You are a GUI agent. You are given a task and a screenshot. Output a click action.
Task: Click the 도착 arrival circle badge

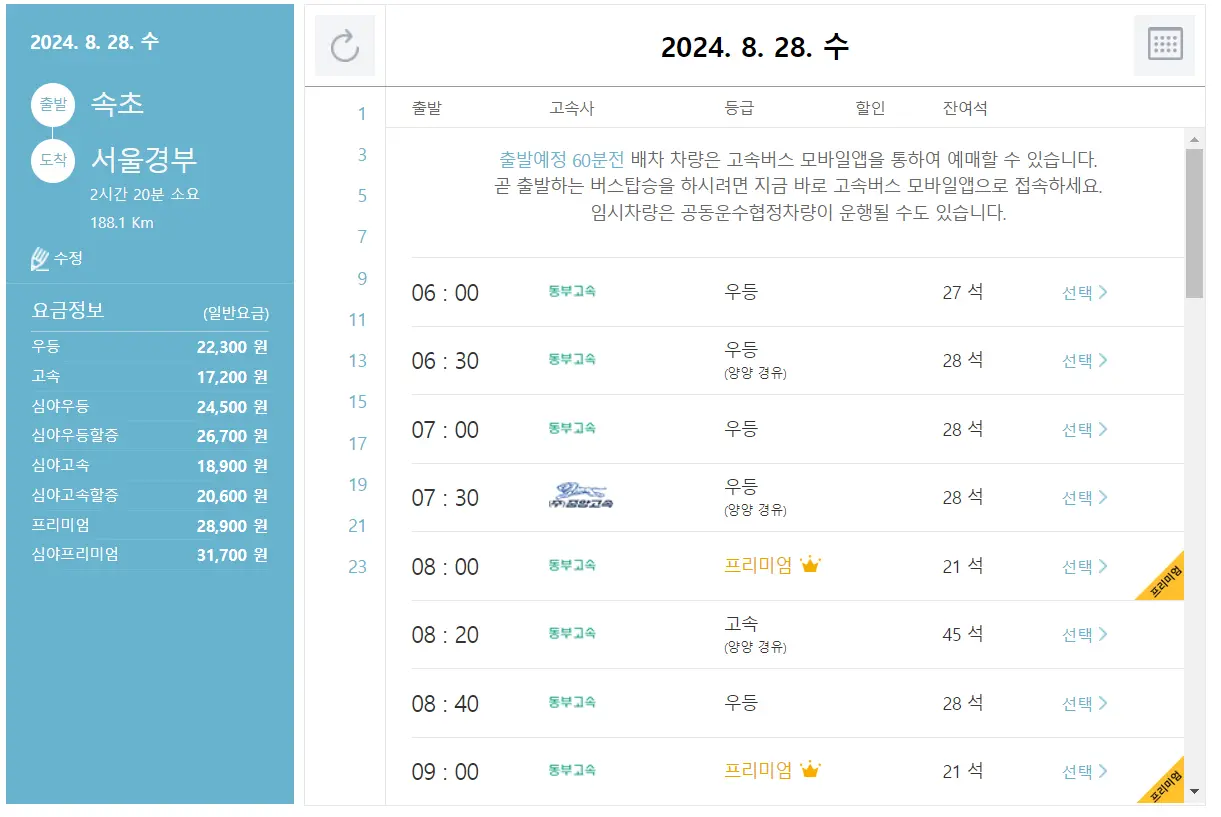tap(52, 159)
